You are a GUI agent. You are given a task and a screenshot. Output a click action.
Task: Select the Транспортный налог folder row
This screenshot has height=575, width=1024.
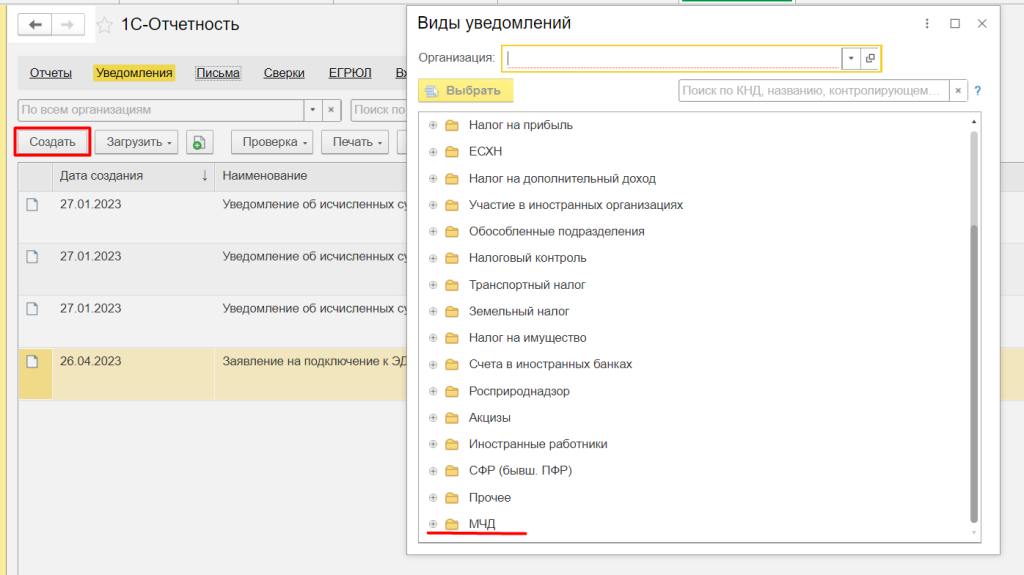[x=527, y=285]
